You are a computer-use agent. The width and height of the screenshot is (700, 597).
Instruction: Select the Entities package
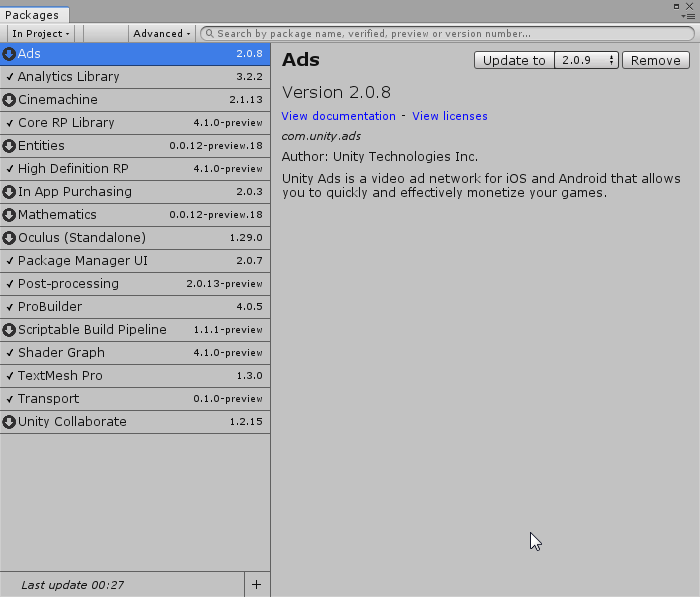(135, 146)
